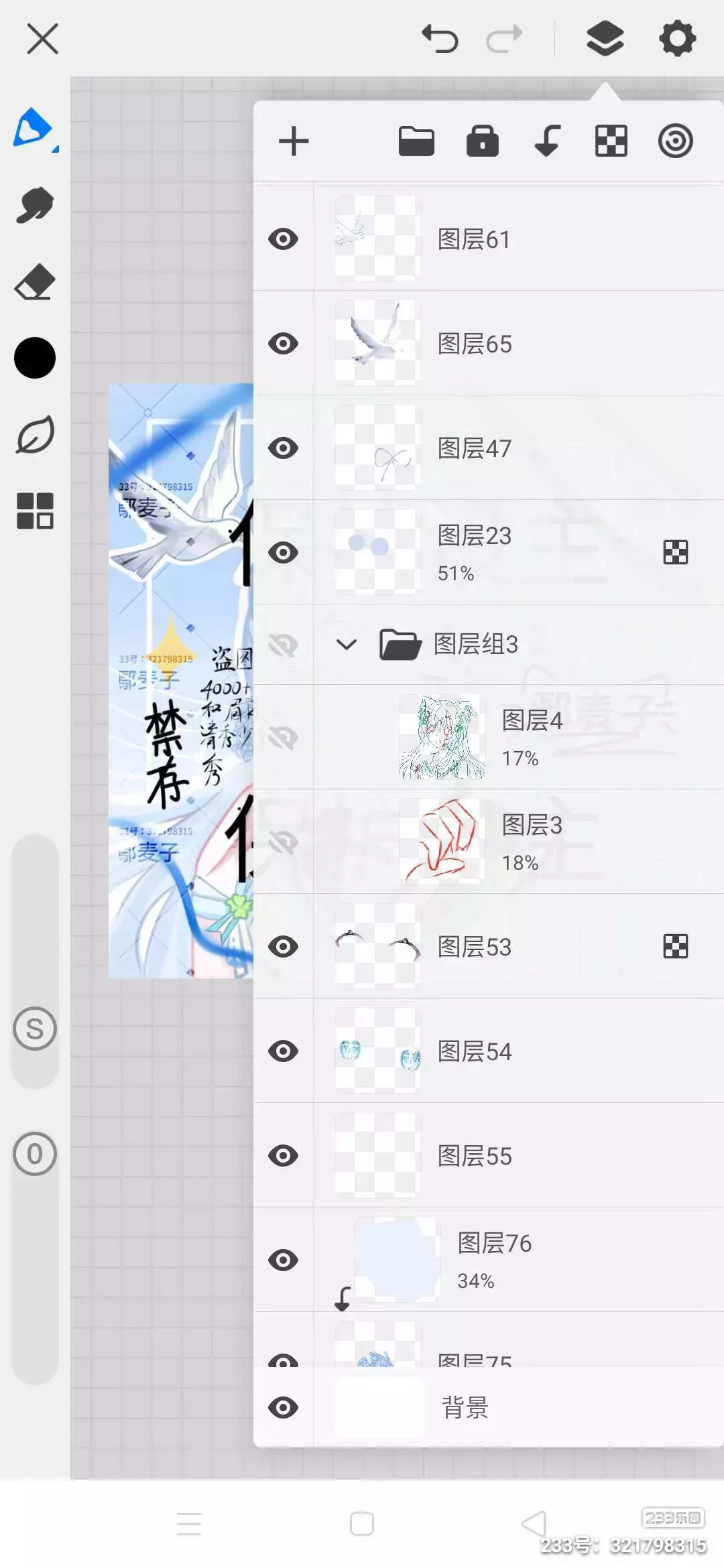Open the black color swatch
Image resolution: width=724 pixels, height=1568 pixels.
click(35, 358)
